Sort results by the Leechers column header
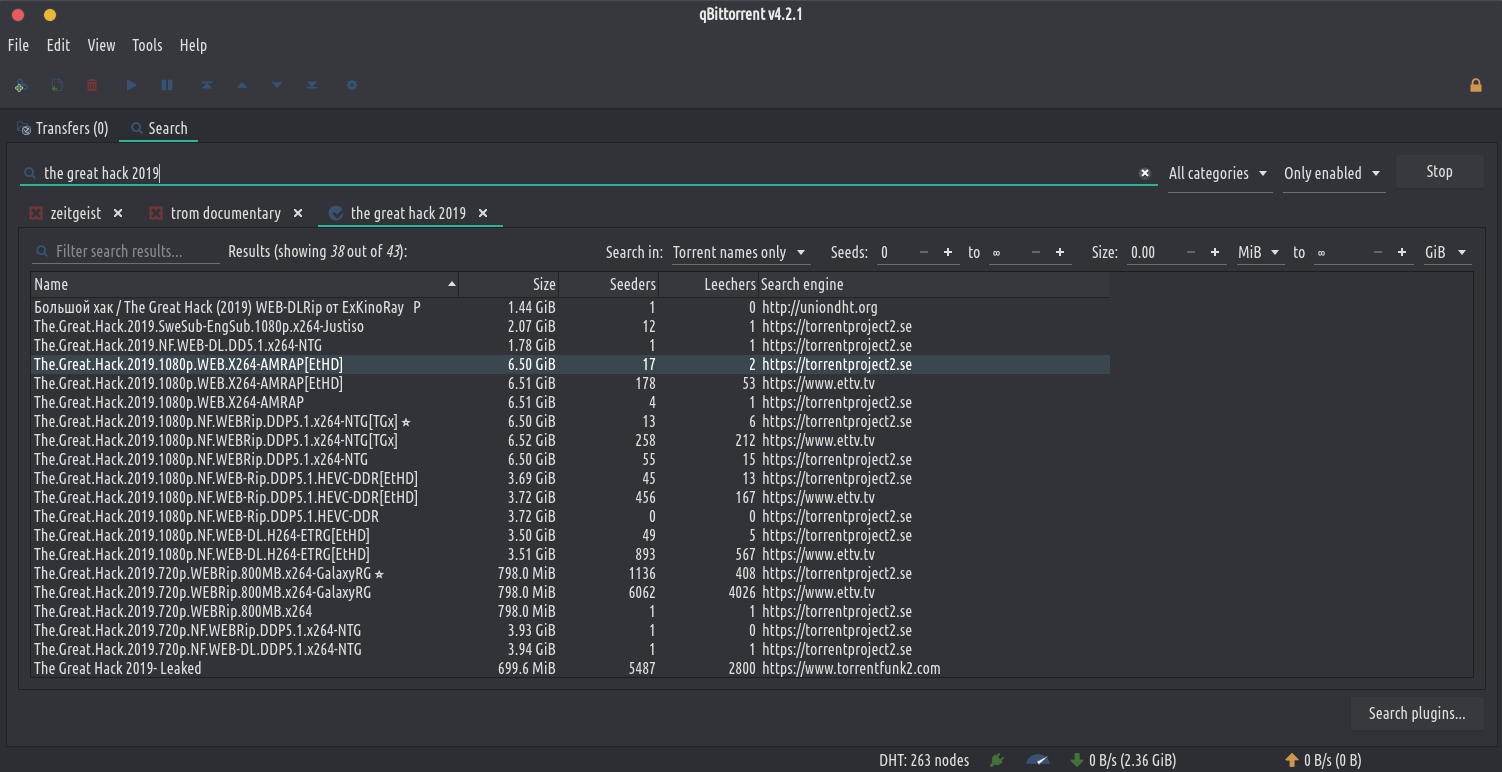1502x772 pixels. [x=709, y=284]
